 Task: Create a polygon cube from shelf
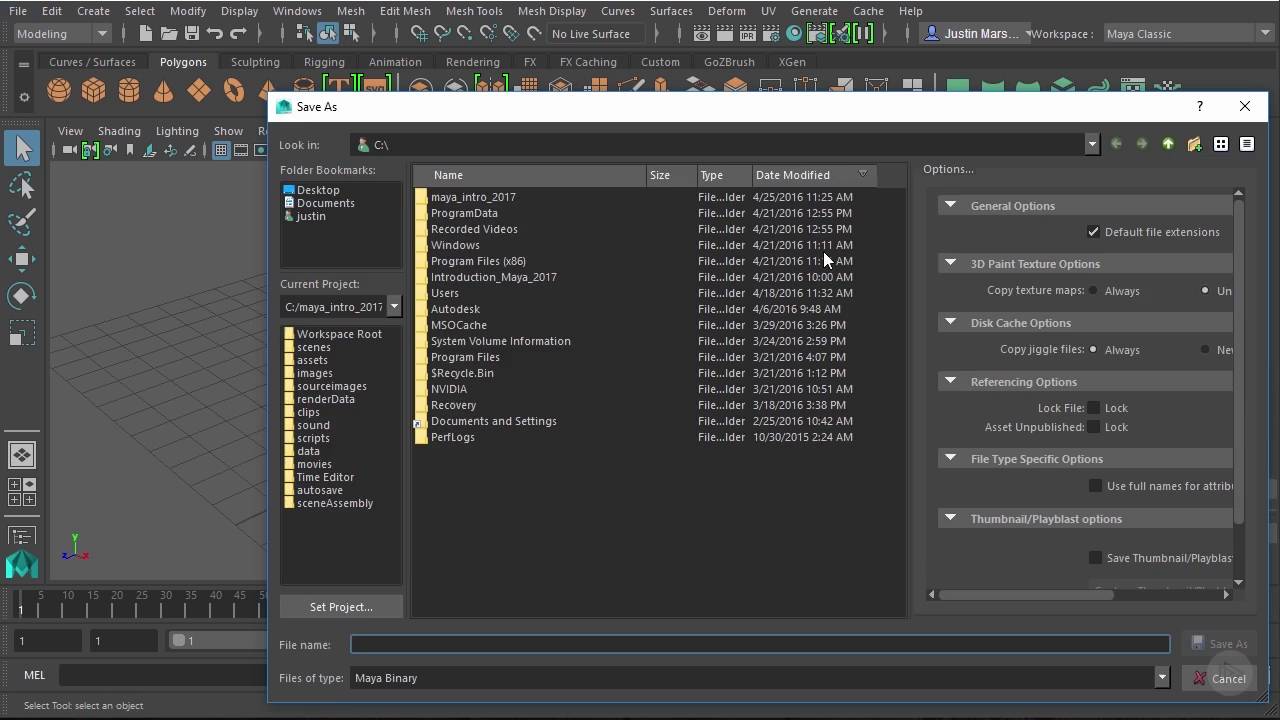point(94,91)
